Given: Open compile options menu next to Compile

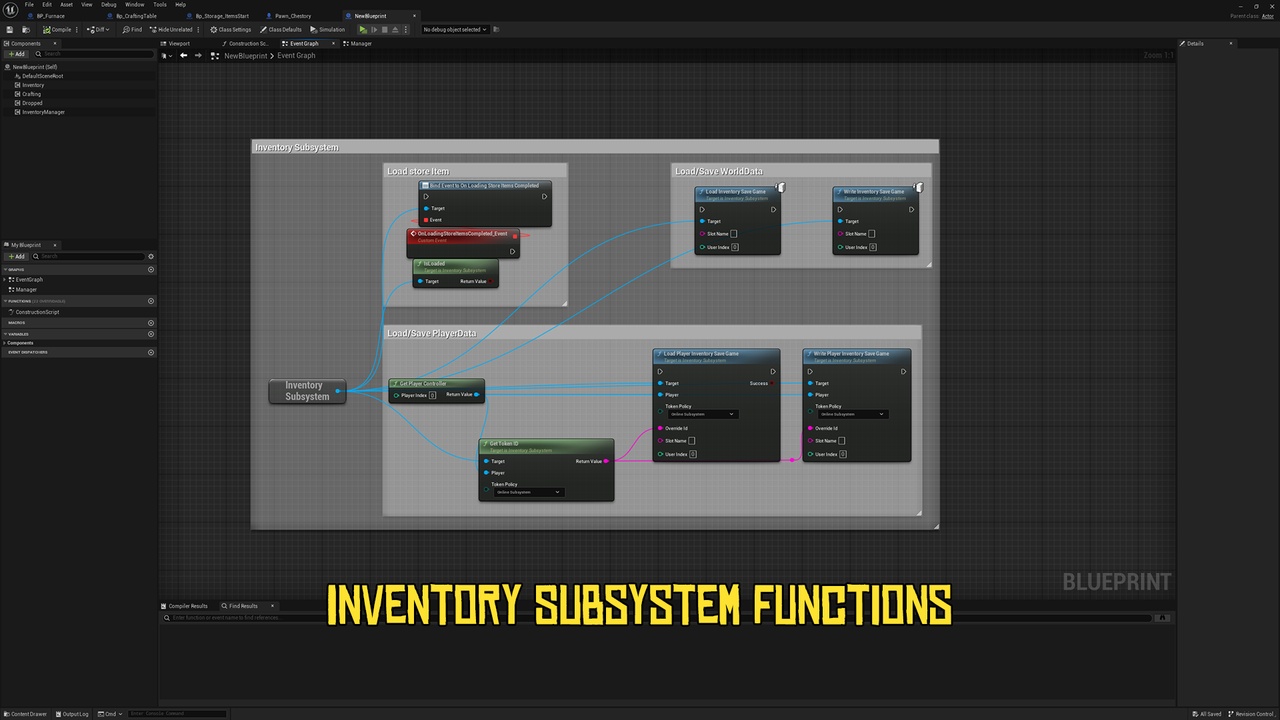Looking at the screenshot, I should point(79,29).
